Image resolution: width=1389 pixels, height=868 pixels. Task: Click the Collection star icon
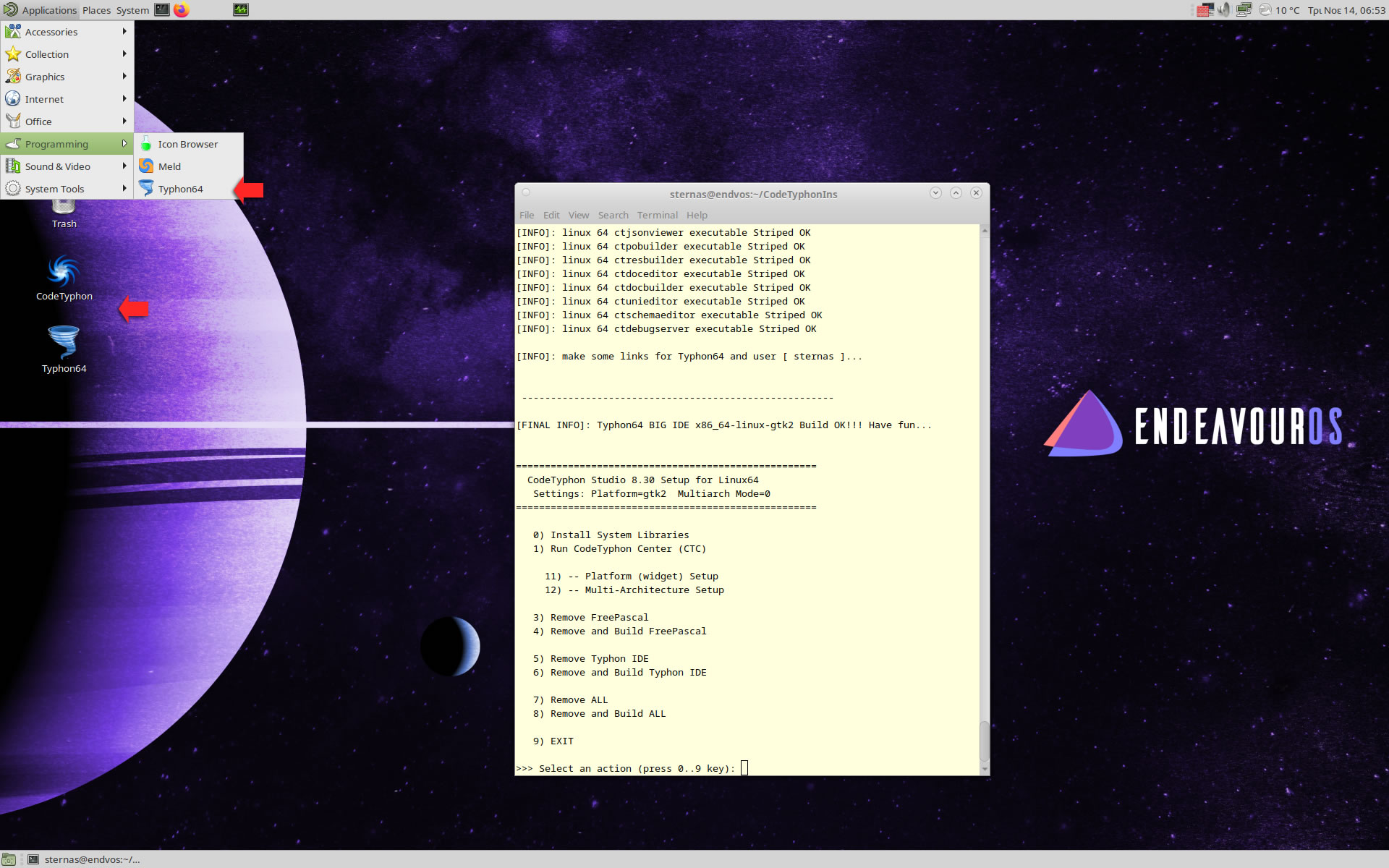tap(13, 54)
